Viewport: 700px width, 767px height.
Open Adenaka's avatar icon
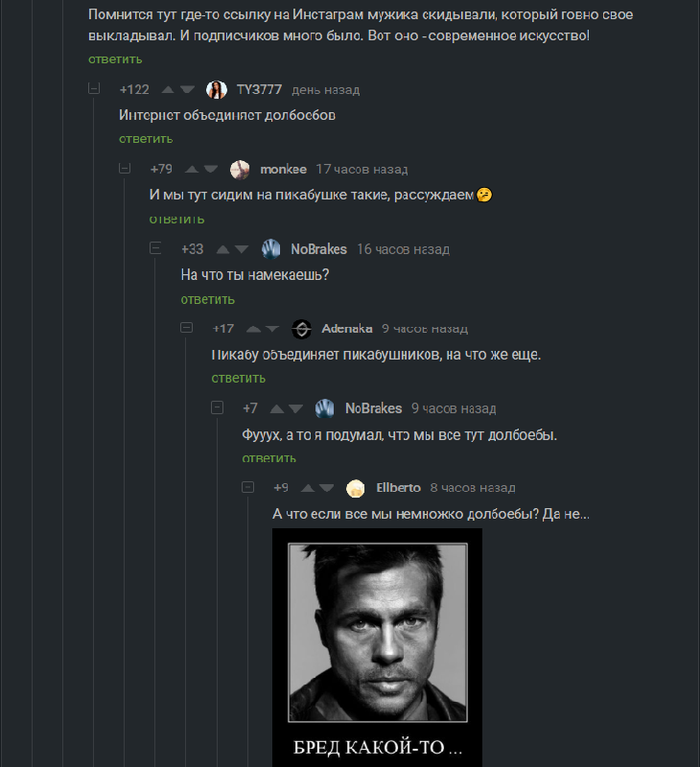click(x=301, y=328)
